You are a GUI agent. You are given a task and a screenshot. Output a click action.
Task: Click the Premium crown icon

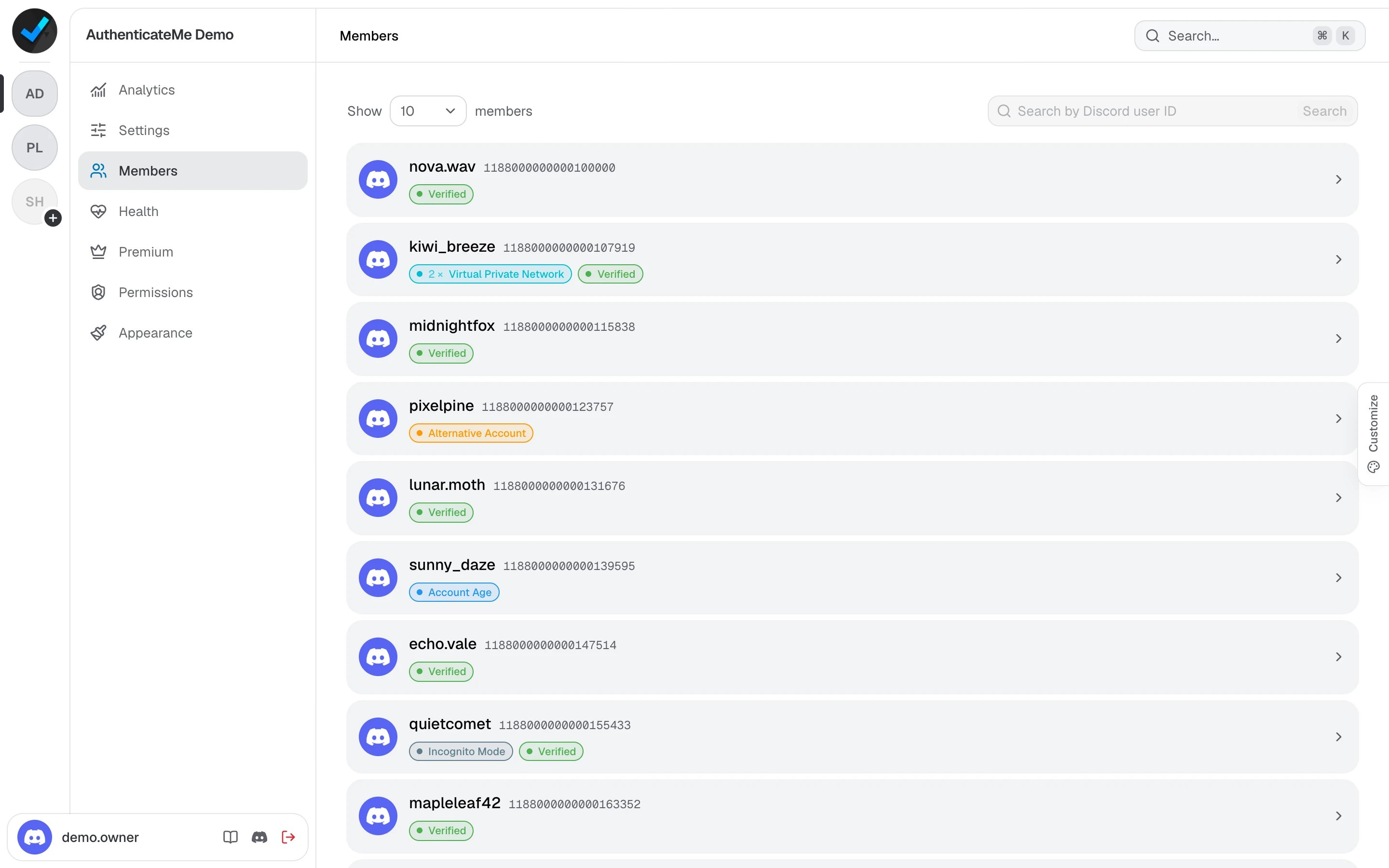point(98,251)
